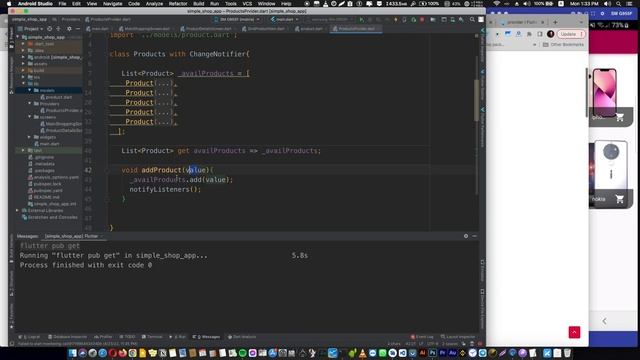The width and height of the screenshot is (640, 360).
Task: Add nokia product to cart in emulator
Action: point(620,199)
